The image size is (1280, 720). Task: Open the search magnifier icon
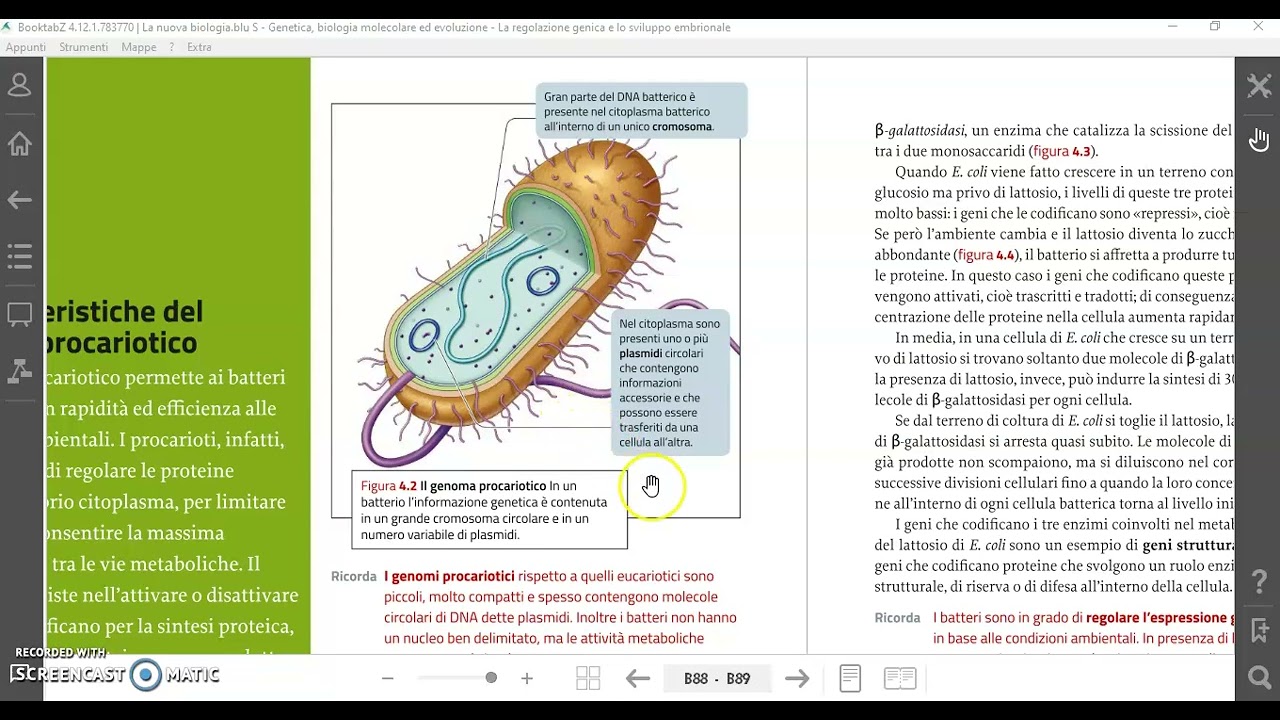pyautogui.click(x=1260, y=679)
